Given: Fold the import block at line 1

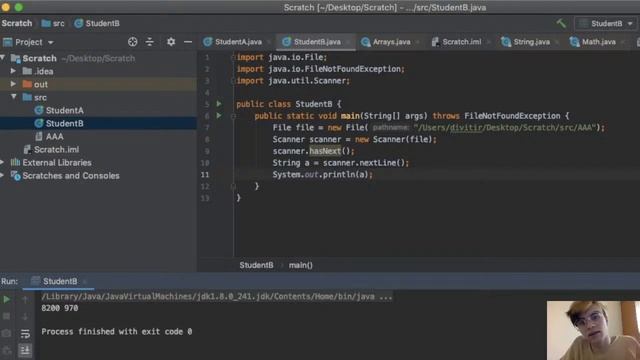Looking at the screenshot, I should (x=233, y=58).
